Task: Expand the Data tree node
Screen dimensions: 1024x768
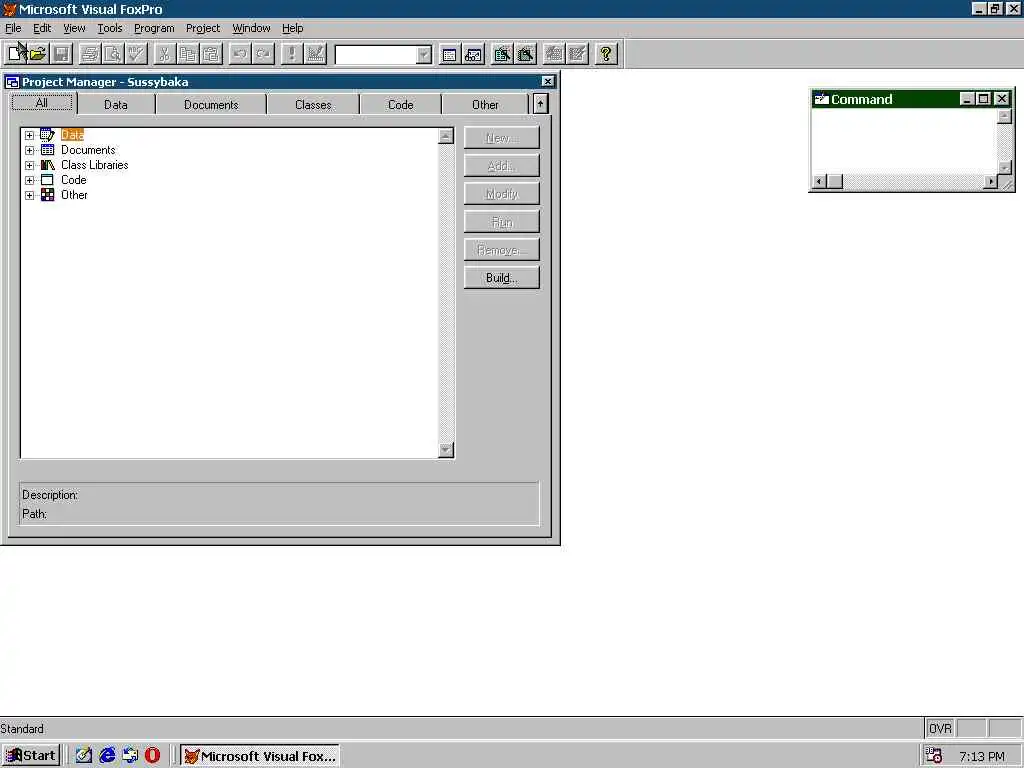Action: [x=29, y=135]
